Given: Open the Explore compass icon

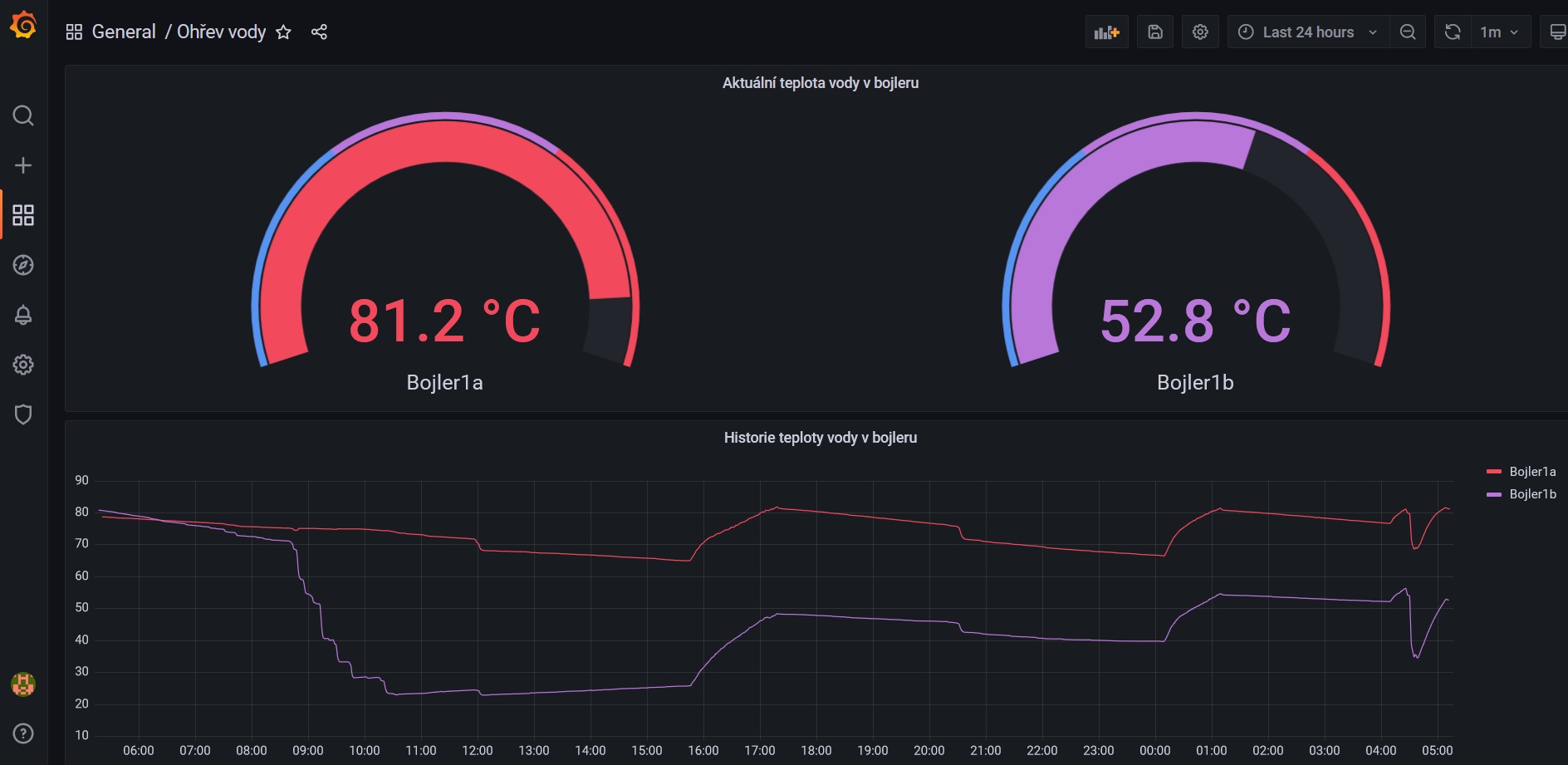Looking at the screenshot, I should click(x=23, y=265).
